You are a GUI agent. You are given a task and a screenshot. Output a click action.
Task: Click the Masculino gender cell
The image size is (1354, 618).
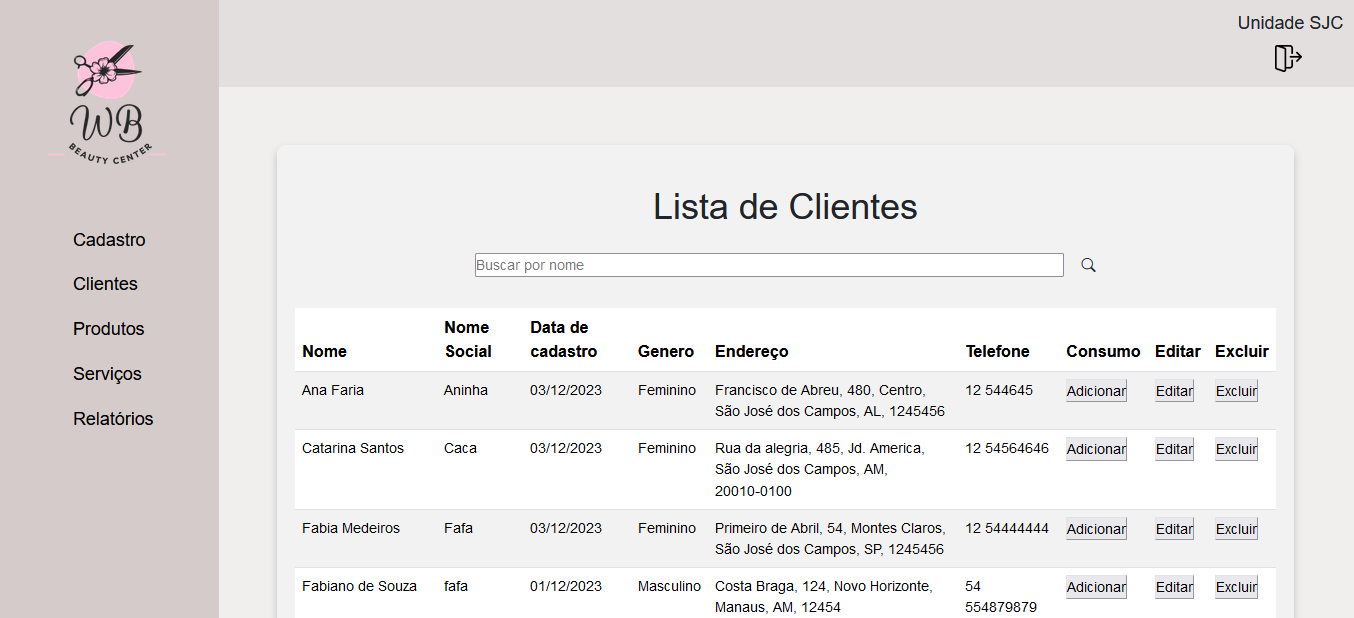pos(669,586)
